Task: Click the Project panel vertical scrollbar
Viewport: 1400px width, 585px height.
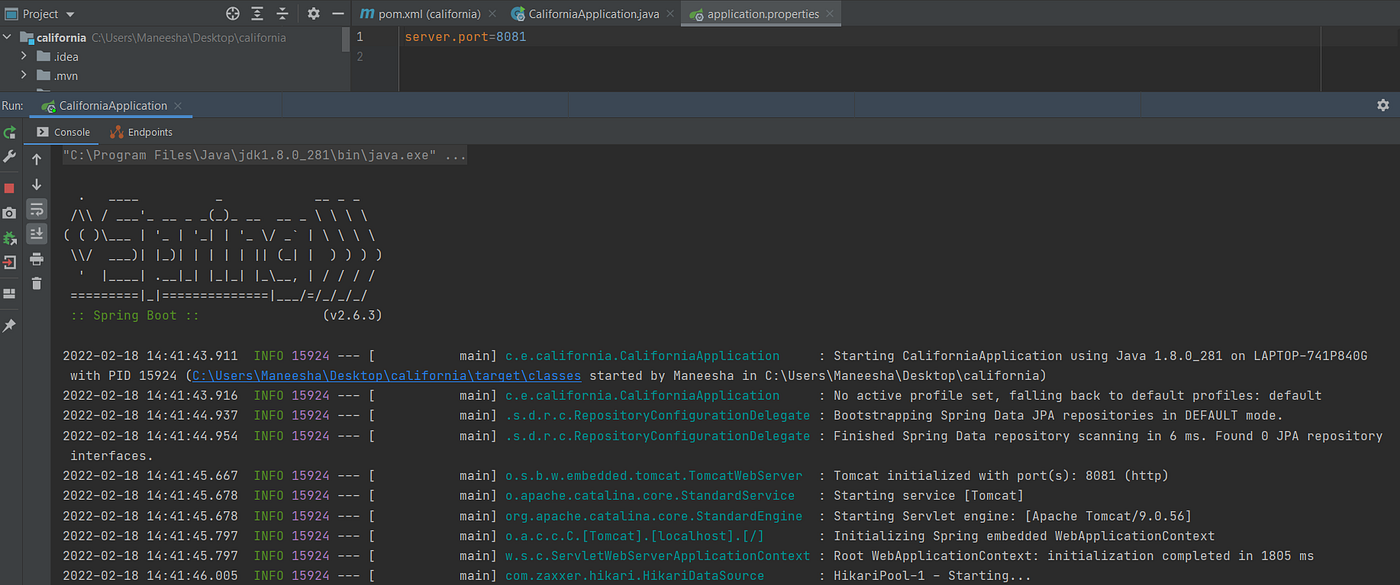Action: coord(346,41)
